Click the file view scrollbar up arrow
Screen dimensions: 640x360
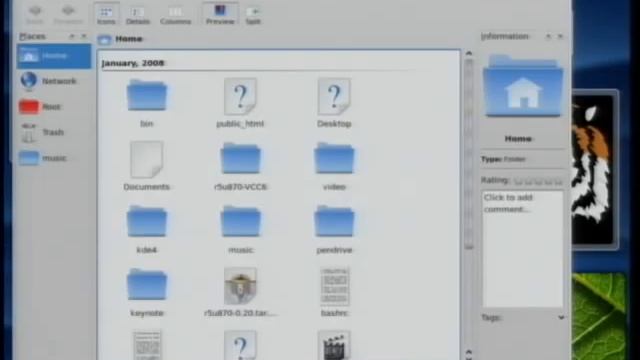click(x=469, y=53)
